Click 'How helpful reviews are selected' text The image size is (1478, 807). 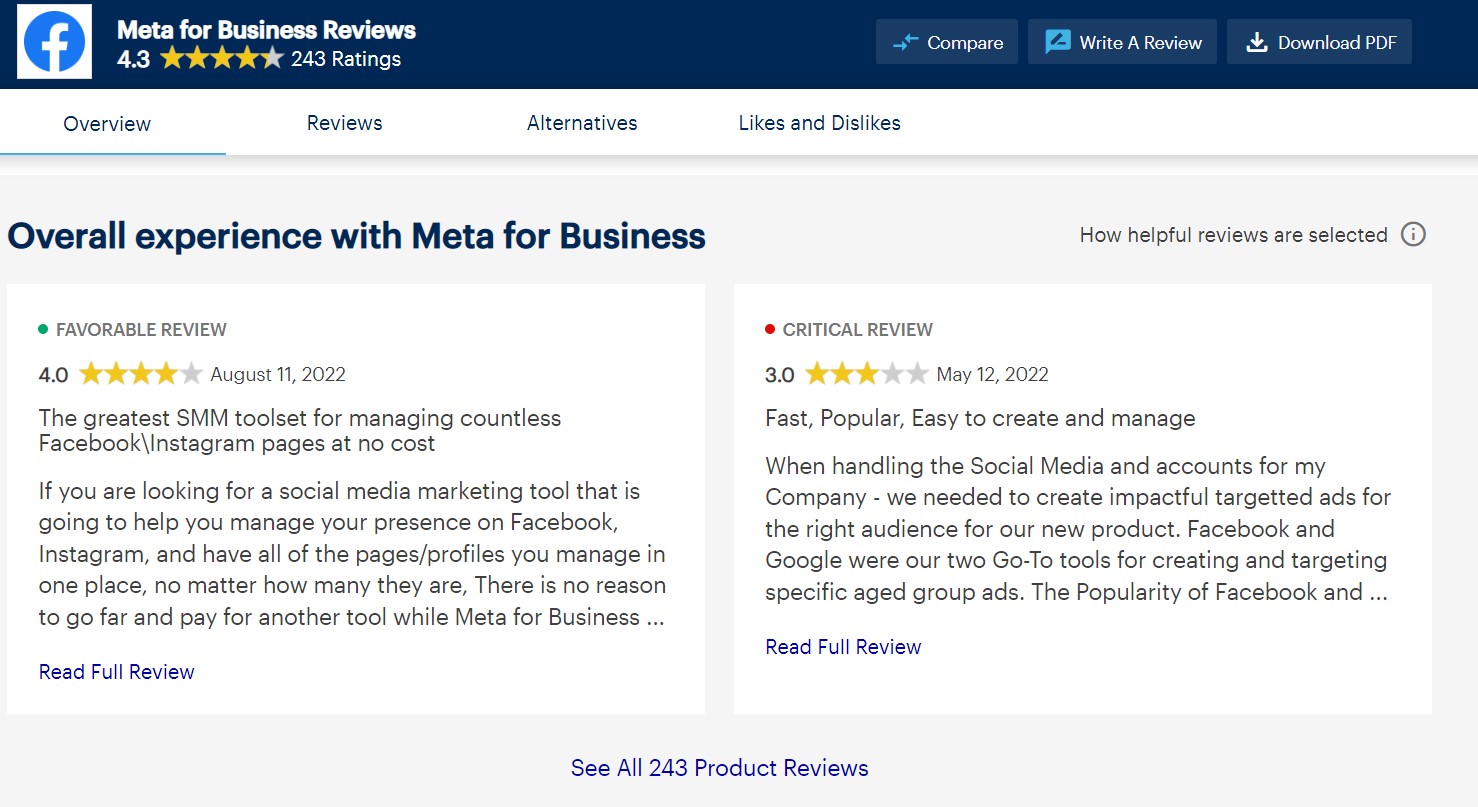coord(1233,235)
